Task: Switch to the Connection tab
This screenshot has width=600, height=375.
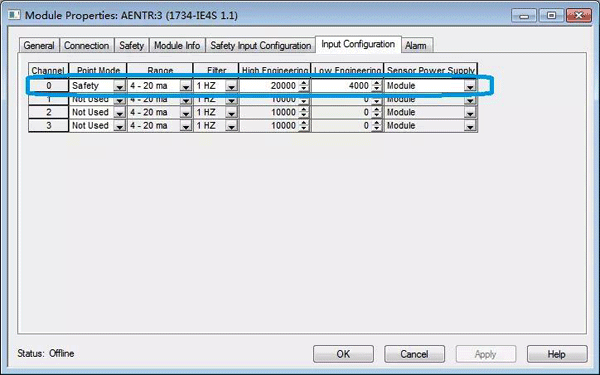Action: [x=86, y=46]
